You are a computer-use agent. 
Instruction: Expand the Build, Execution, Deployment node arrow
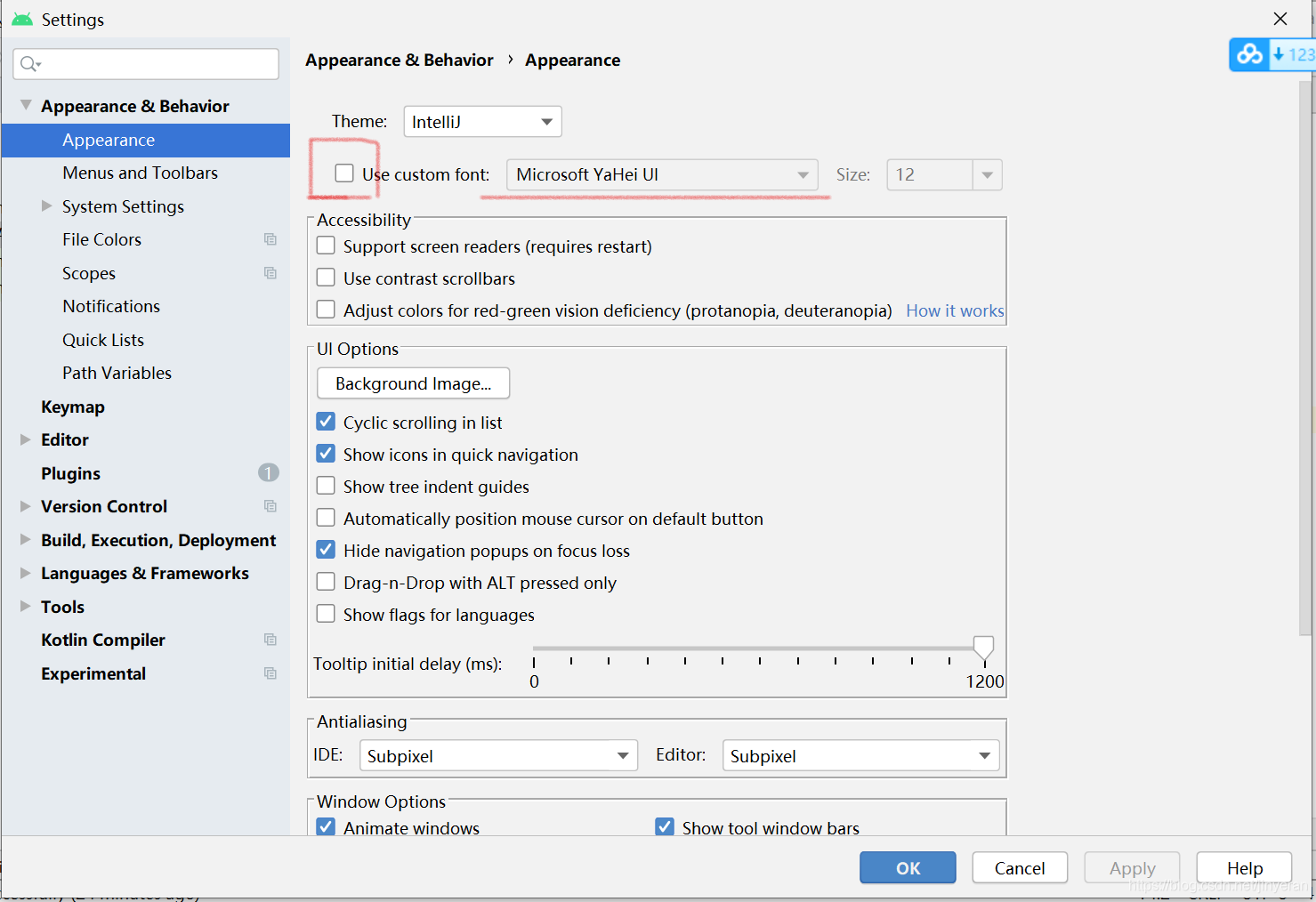click(26, 539)
